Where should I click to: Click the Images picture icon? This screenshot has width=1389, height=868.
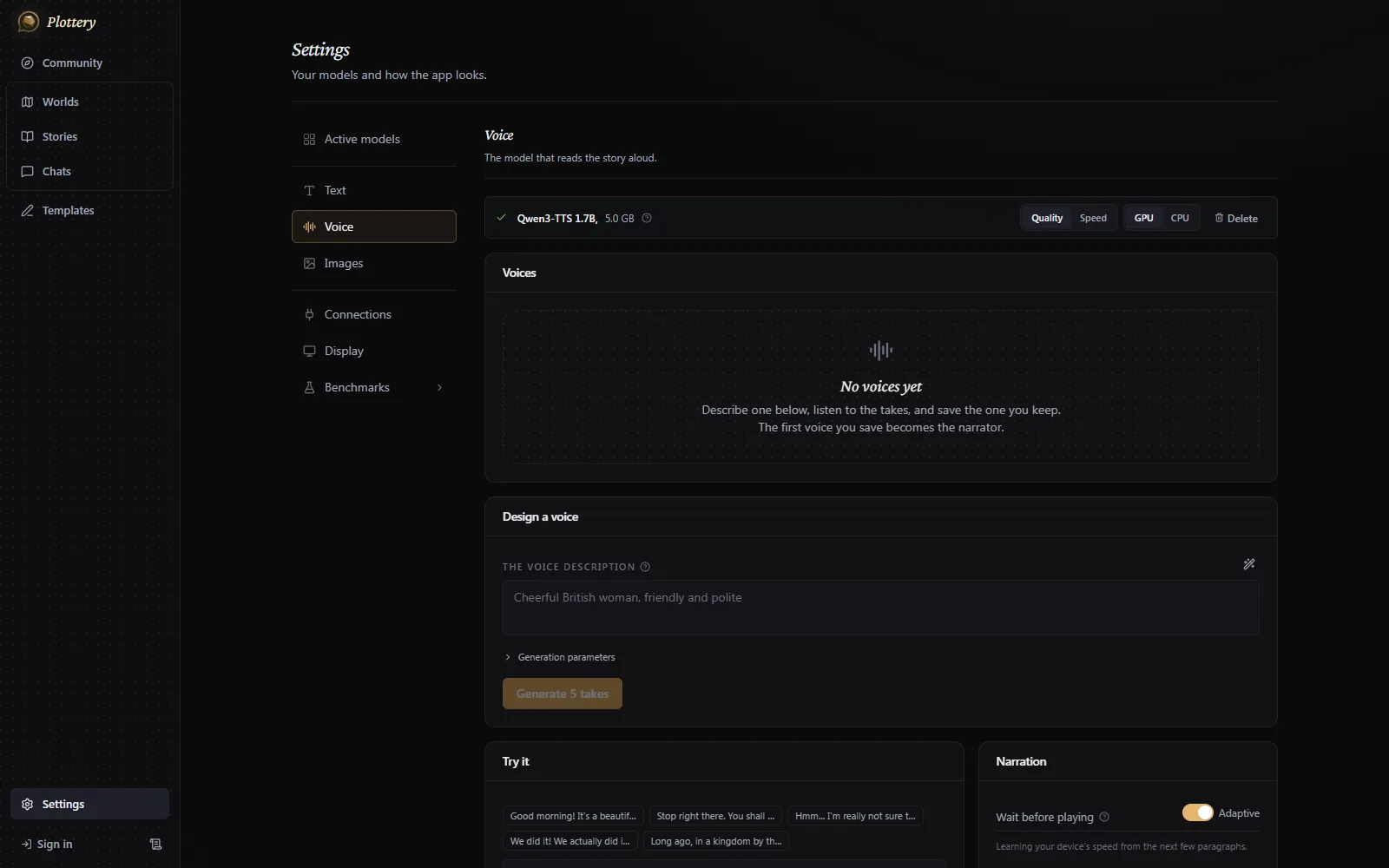click(309, 263)
